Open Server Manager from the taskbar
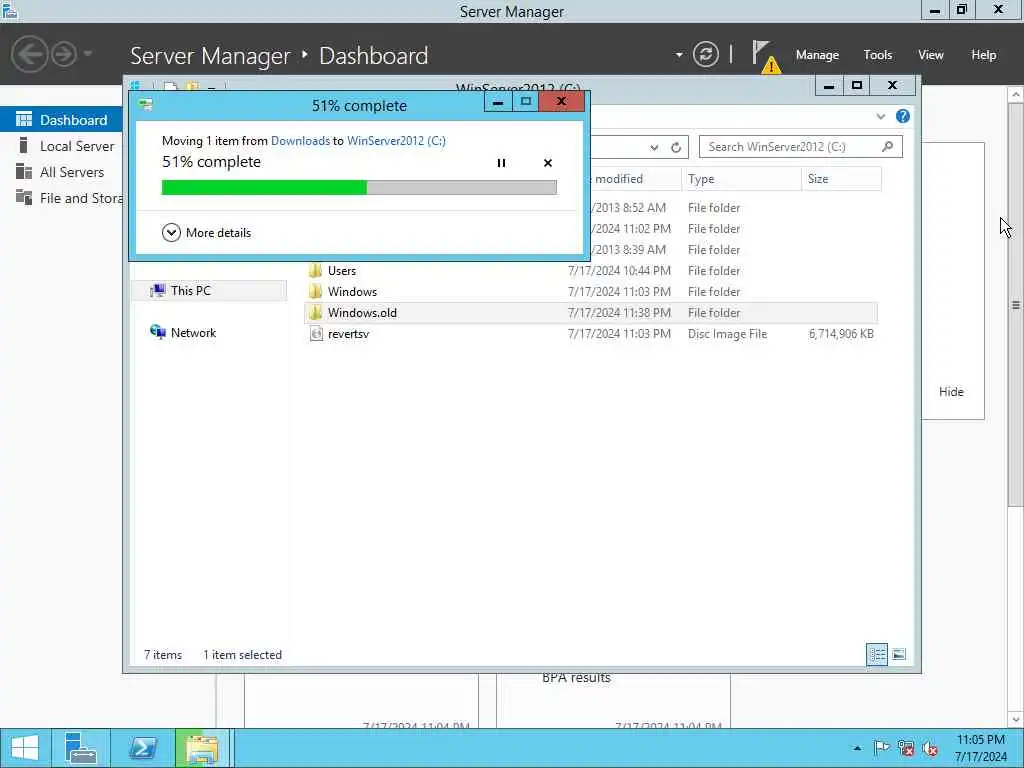This screenshot has height=768, width=1024. point(81,748)
